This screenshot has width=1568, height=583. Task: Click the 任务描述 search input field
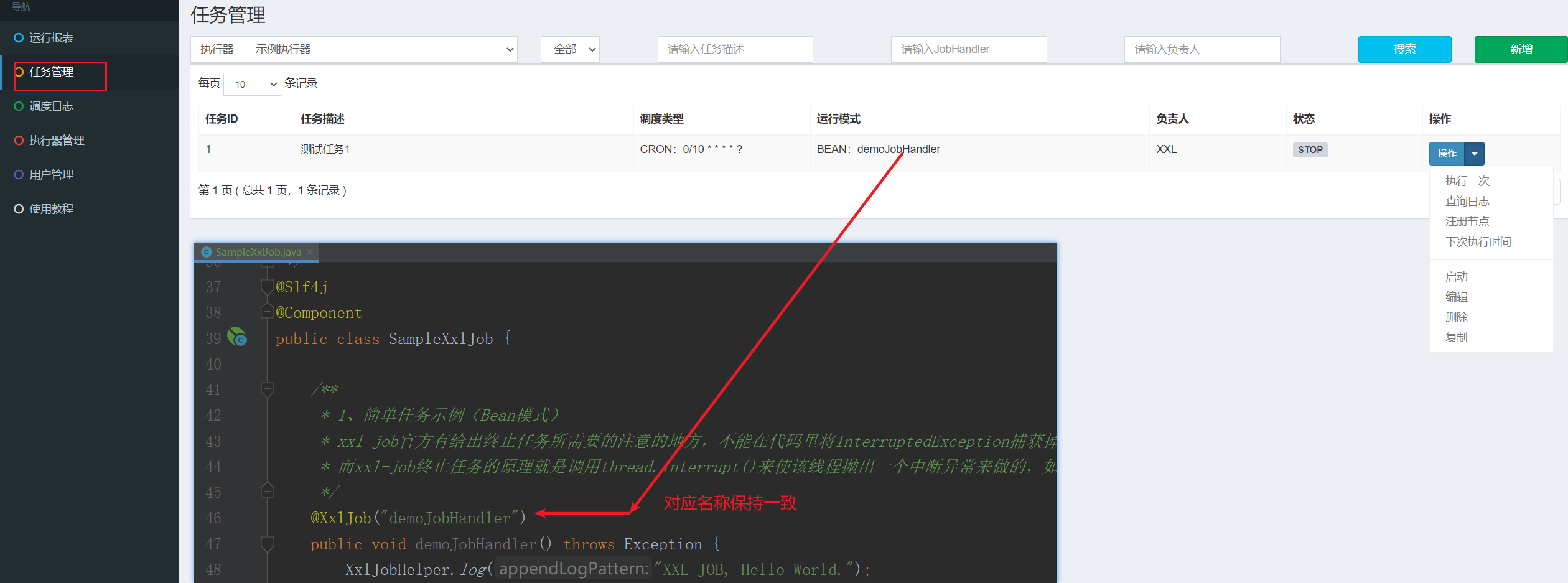tap(735, 49)
